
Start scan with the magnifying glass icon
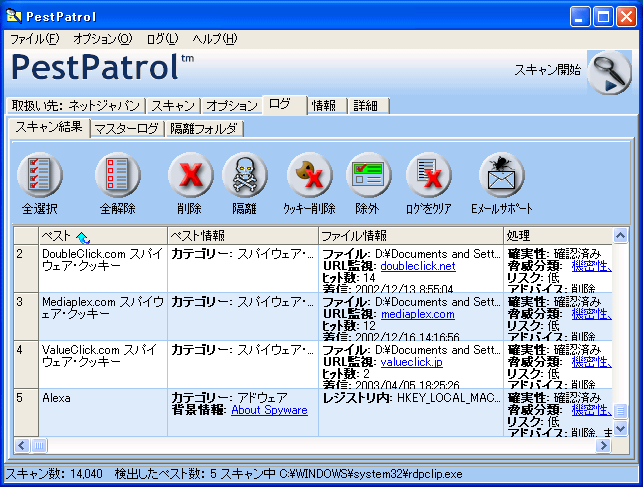tap(609, 73)
